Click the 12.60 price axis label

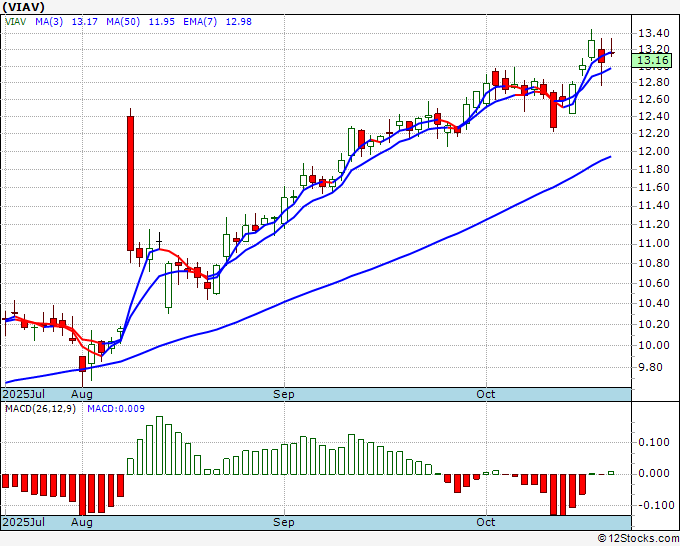[x=654, y=99]
